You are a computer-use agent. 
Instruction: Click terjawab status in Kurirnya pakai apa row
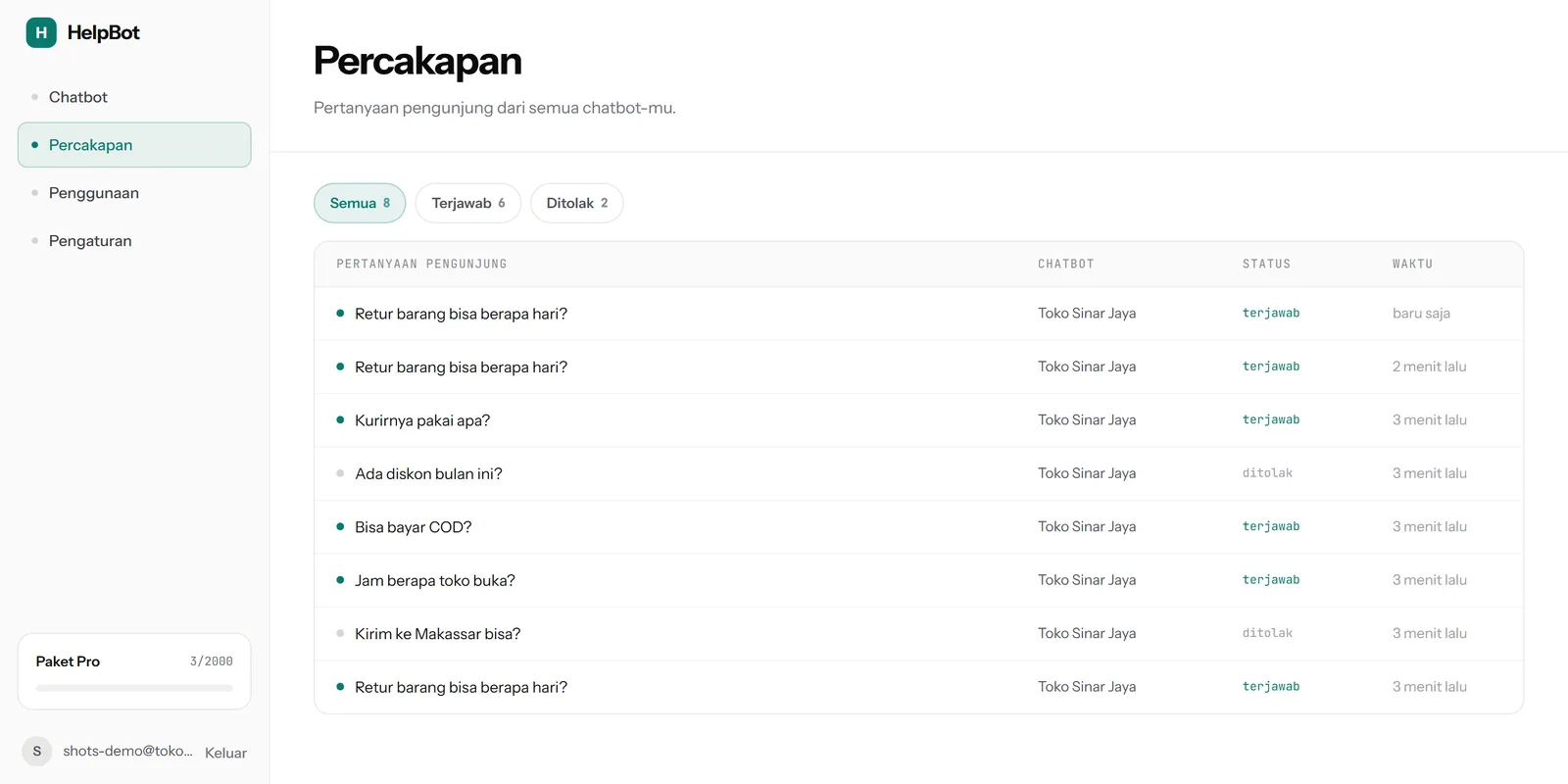(1271, 419)
